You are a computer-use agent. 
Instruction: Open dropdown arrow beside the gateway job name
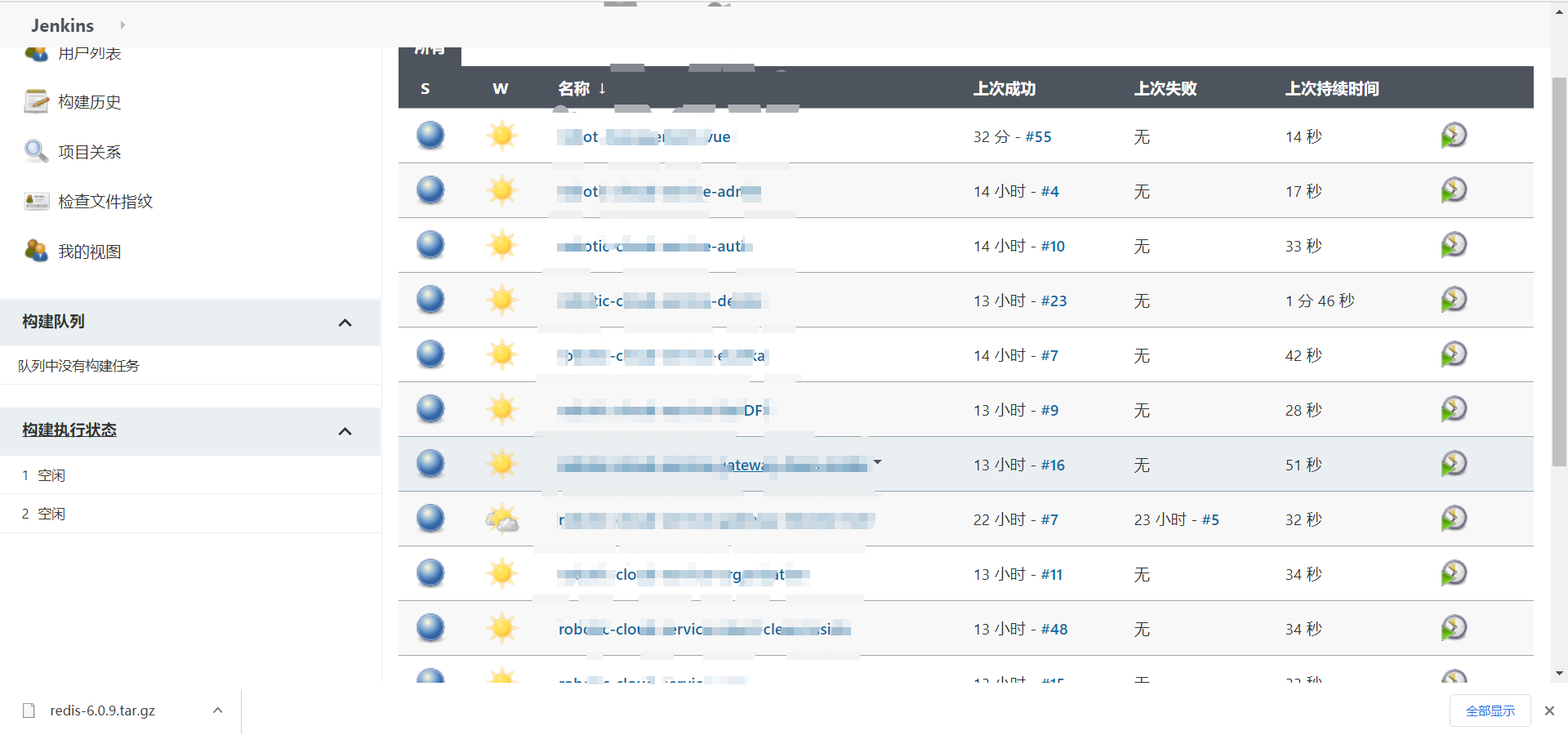[878, 462]
